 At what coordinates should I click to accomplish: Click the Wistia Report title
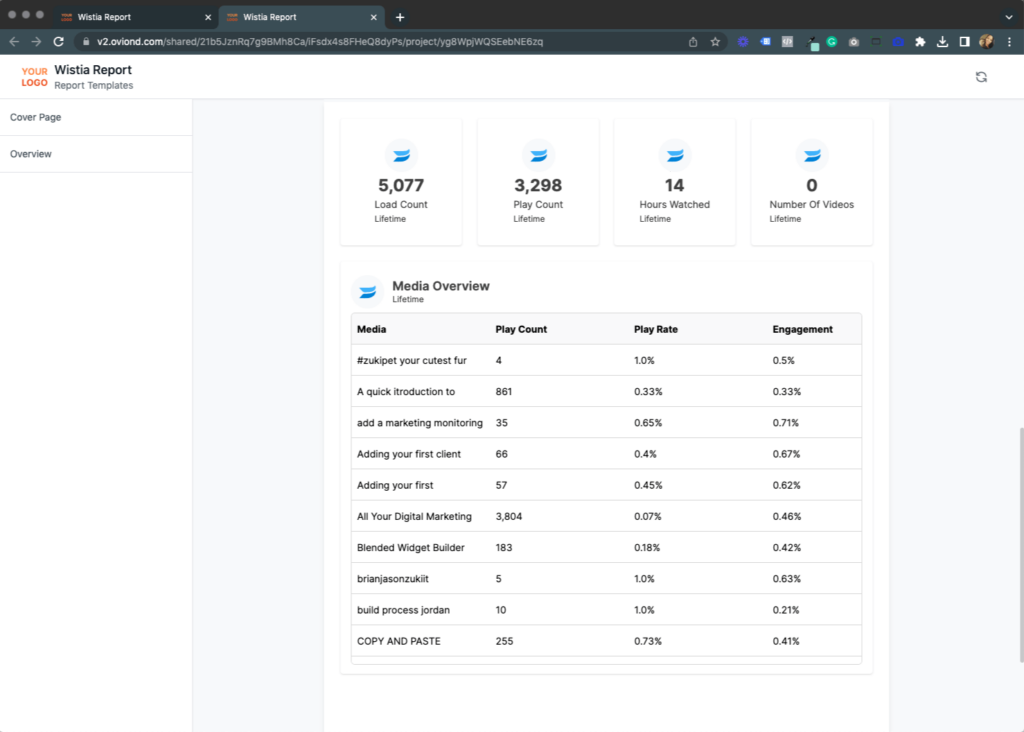(93, 70)
